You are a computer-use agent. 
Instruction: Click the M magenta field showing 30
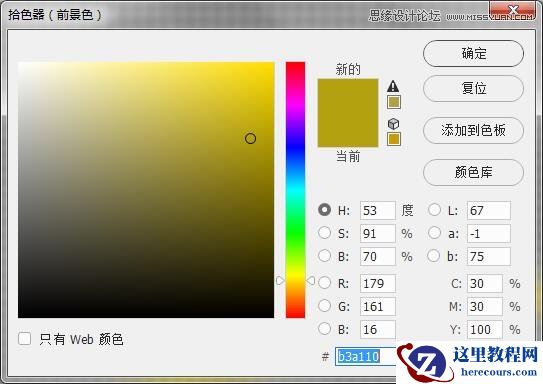click(x=485, y=306)
